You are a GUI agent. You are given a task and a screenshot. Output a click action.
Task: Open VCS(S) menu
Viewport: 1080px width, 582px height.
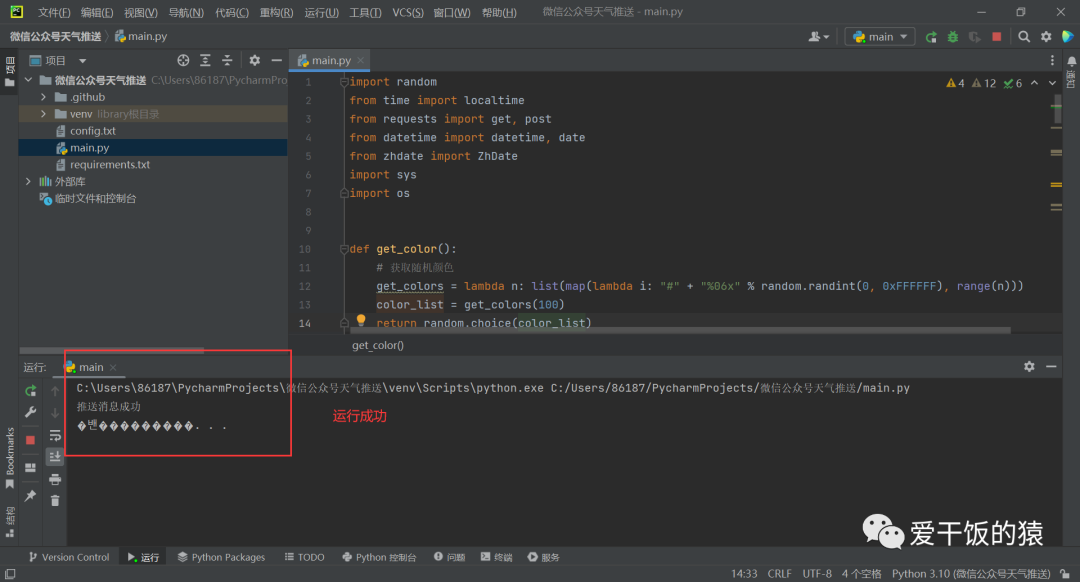tap(408, 12)
